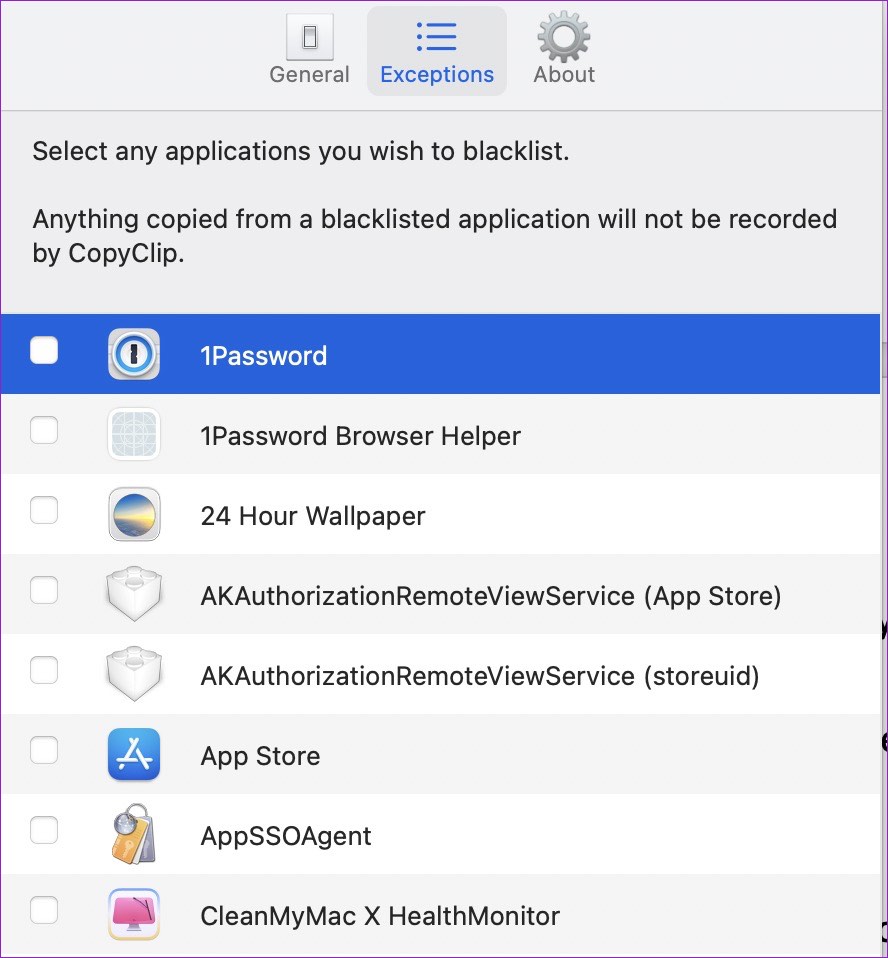Open the About tab
The width and height of the screenshot is (888, 958).
tap(563, 50)
